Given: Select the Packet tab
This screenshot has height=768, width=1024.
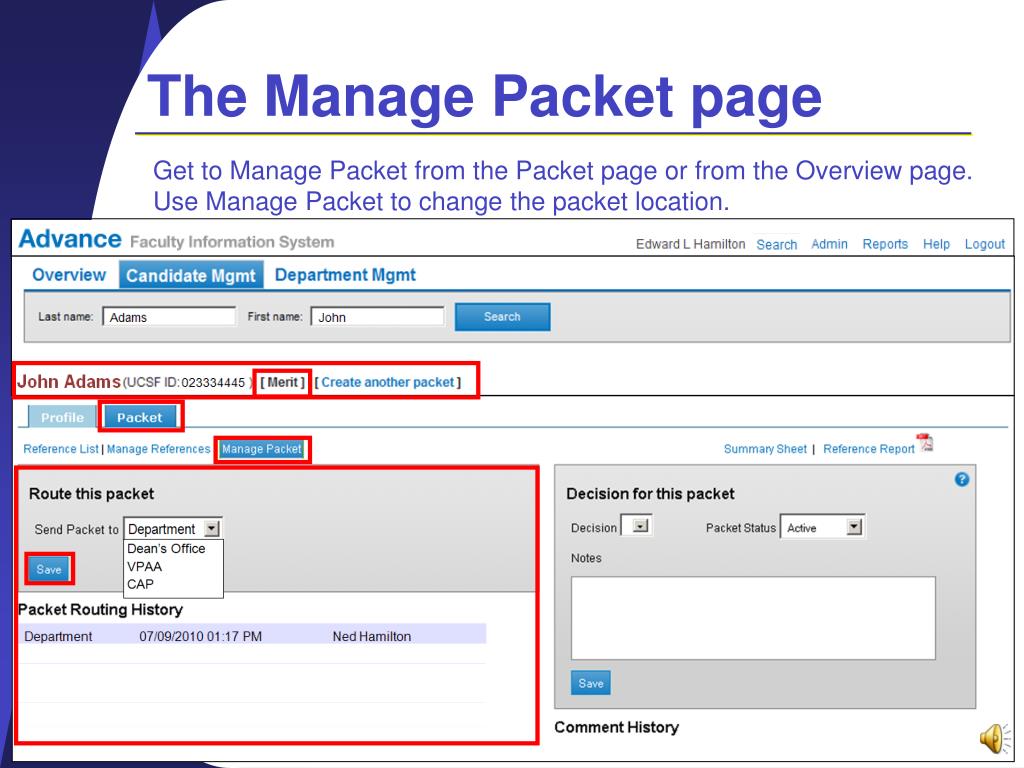Looking at the screenshot, I should coord(140,417).
